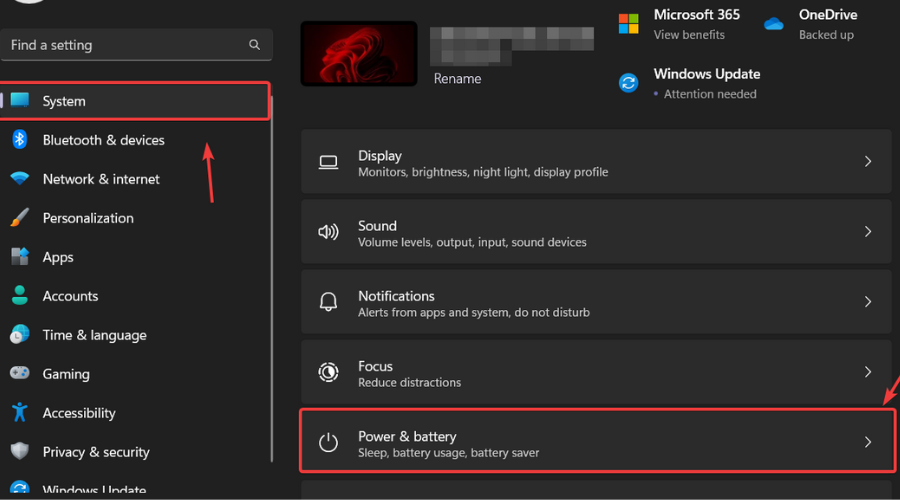Click the Personalization paintbrush icon
The image size is (900, 500).
click(19, 218)
